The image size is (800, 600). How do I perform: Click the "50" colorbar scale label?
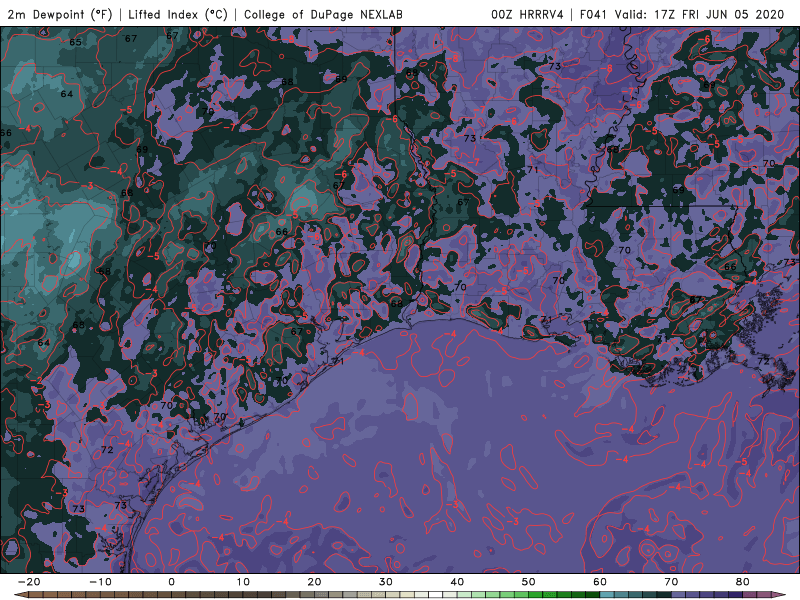[529, 582]
